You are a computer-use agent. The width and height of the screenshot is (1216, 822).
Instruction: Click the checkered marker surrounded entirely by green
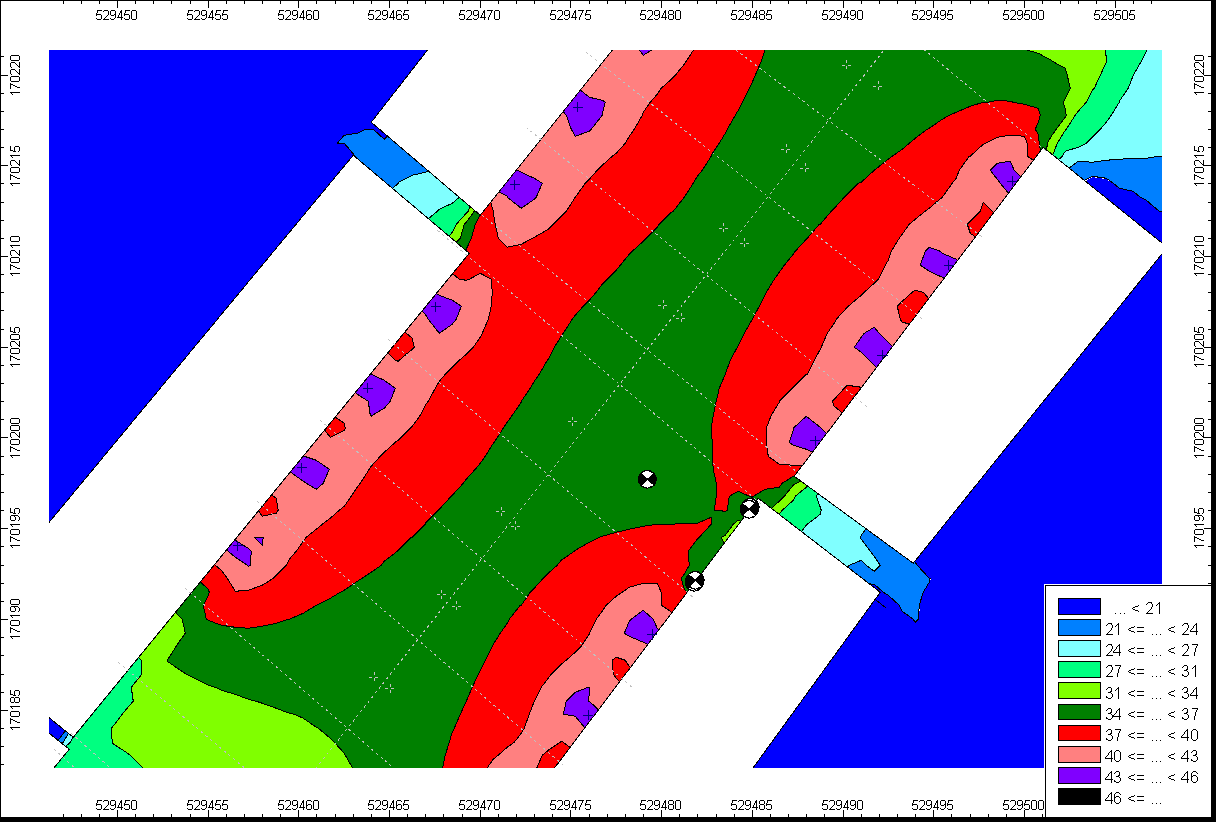tap(647, 479)
